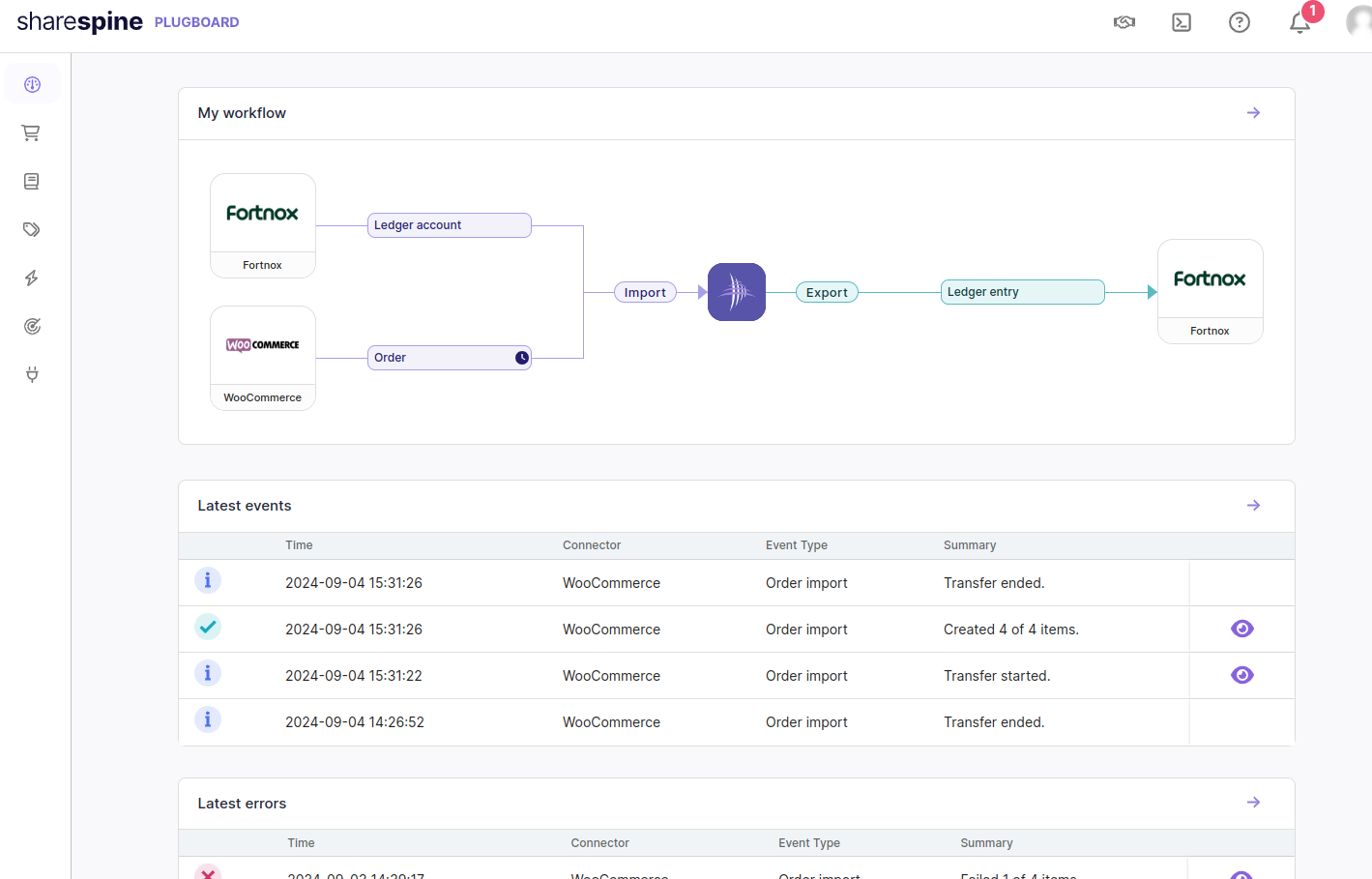Click the PLUGBOARD product label

pos(196,22)
